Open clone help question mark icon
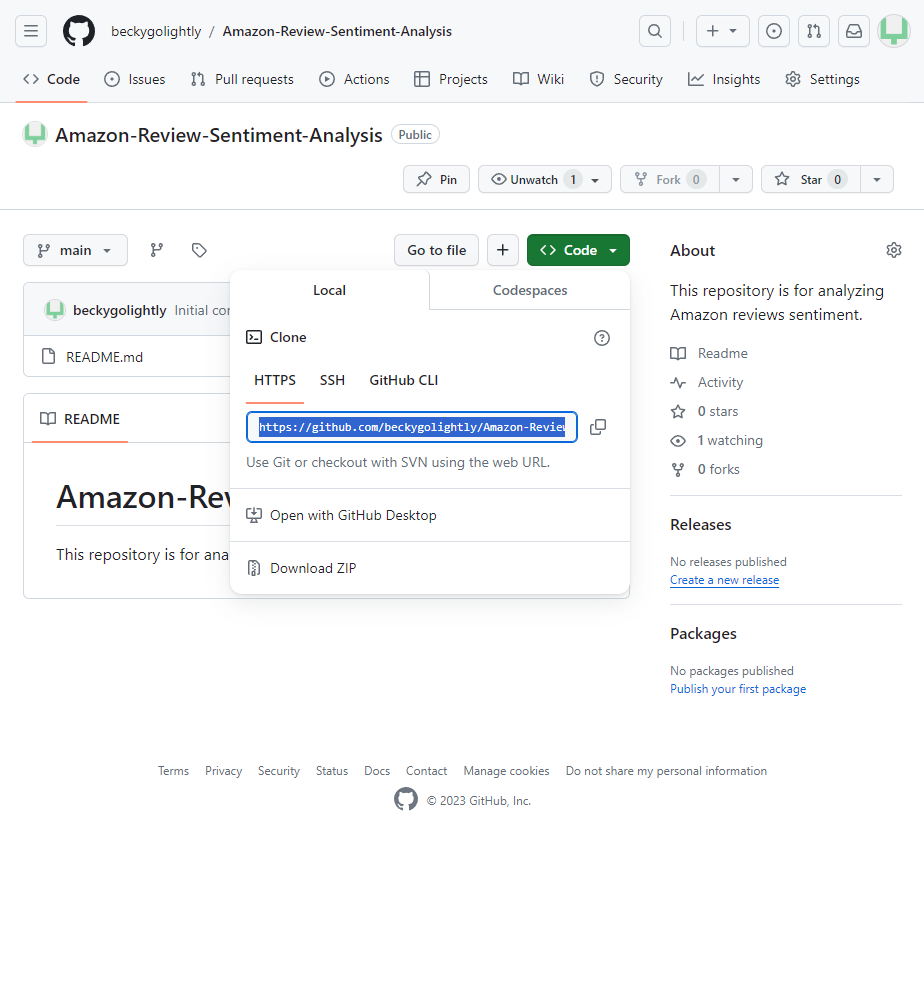Image resolution: width=924 pixels, height=986 pixels. pos(602,338)
